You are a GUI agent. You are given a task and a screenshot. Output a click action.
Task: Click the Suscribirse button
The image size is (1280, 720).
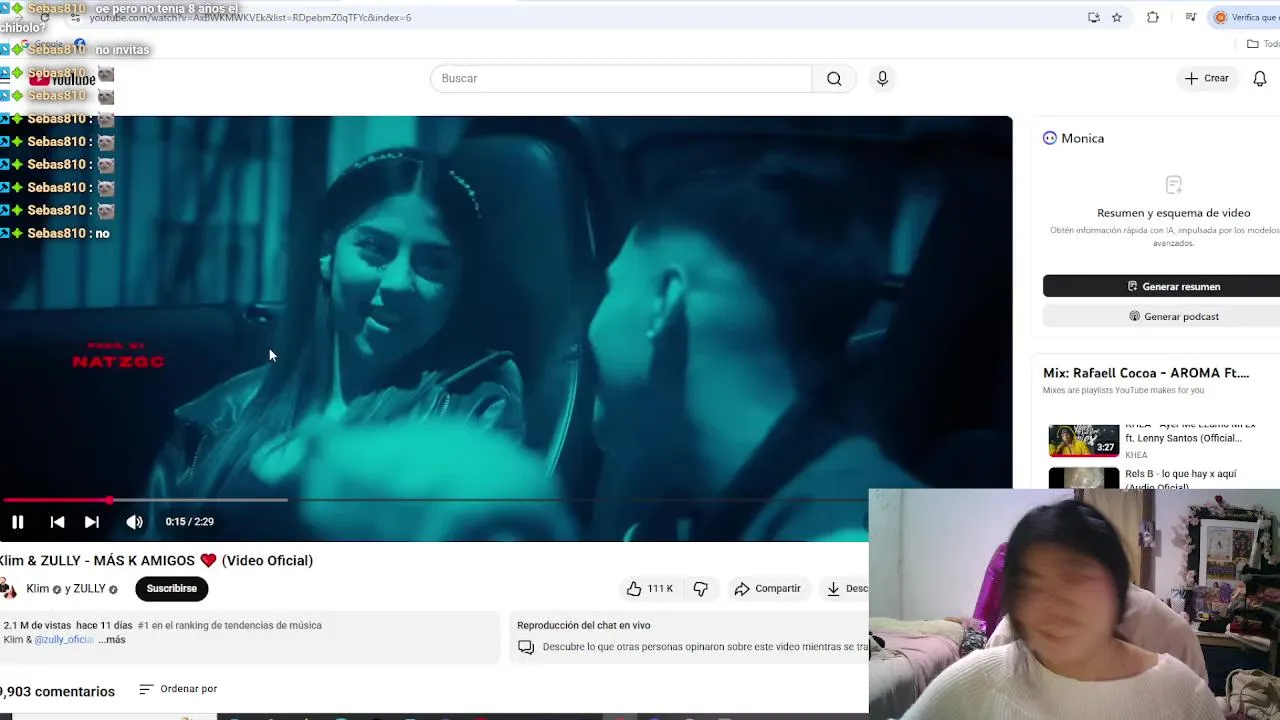172,588
